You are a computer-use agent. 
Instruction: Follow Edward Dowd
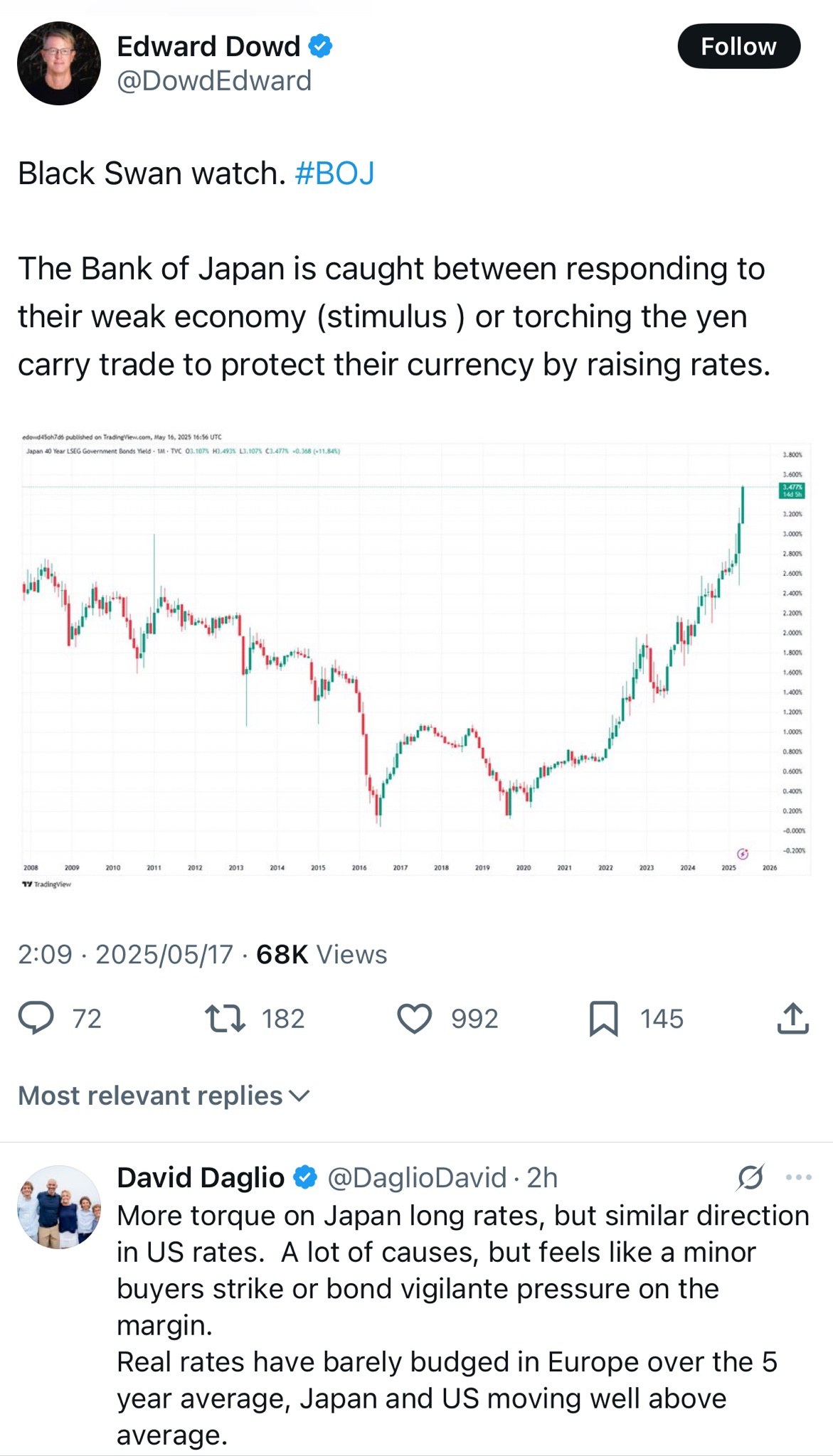pyautogui.click(x=738, y=46)
